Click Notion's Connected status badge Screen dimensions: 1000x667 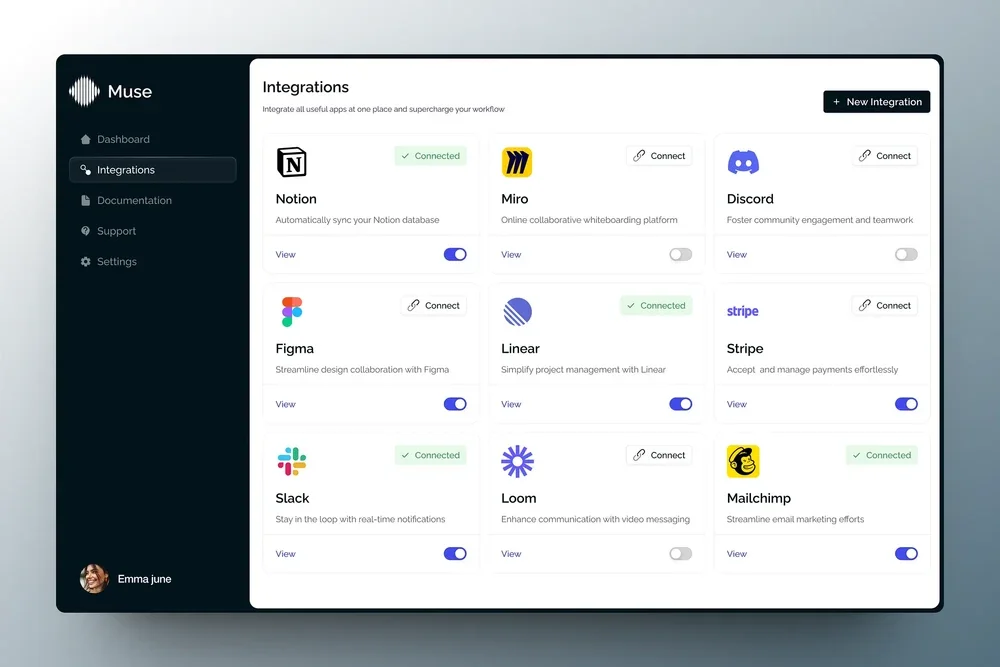430,156
